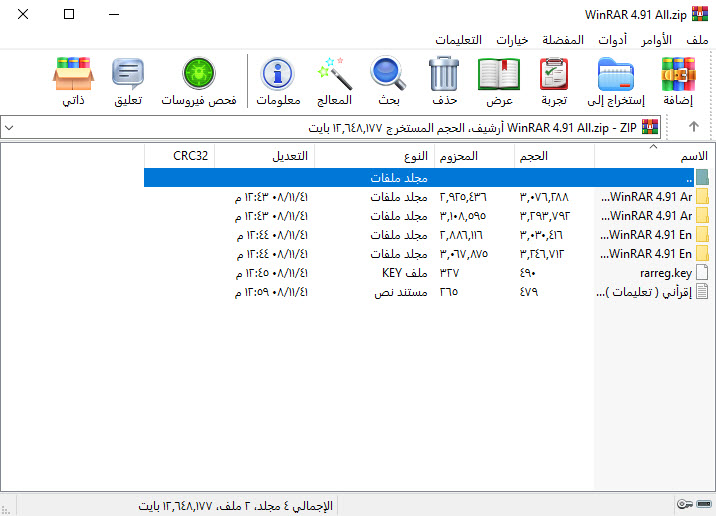Open the عرض (View) book icon
Image resolution: width=716 pixels, height=516 pixels.
pyautogui.click(x=499, y=75)
